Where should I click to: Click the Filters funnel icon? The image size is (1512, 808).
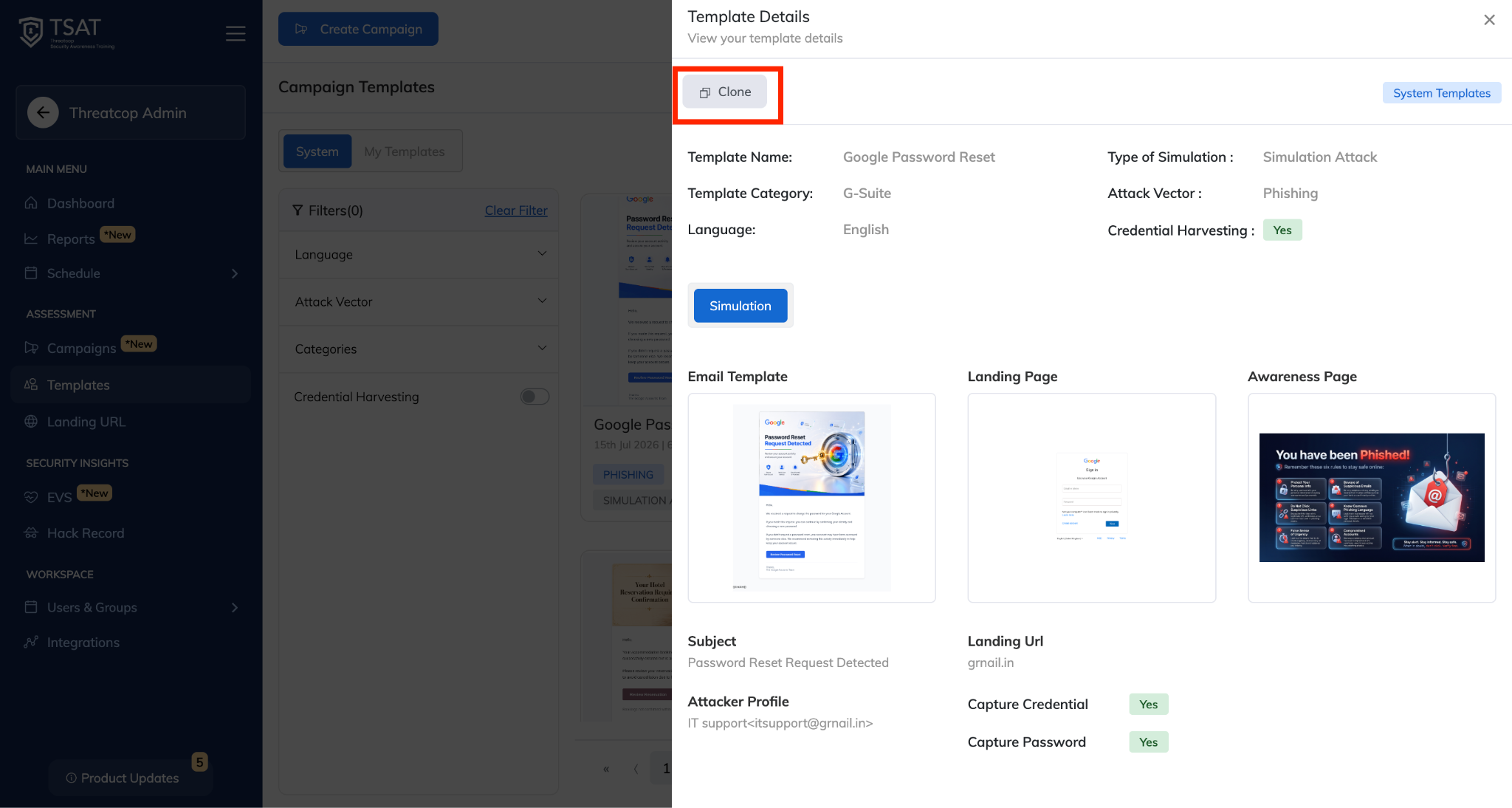298,210
